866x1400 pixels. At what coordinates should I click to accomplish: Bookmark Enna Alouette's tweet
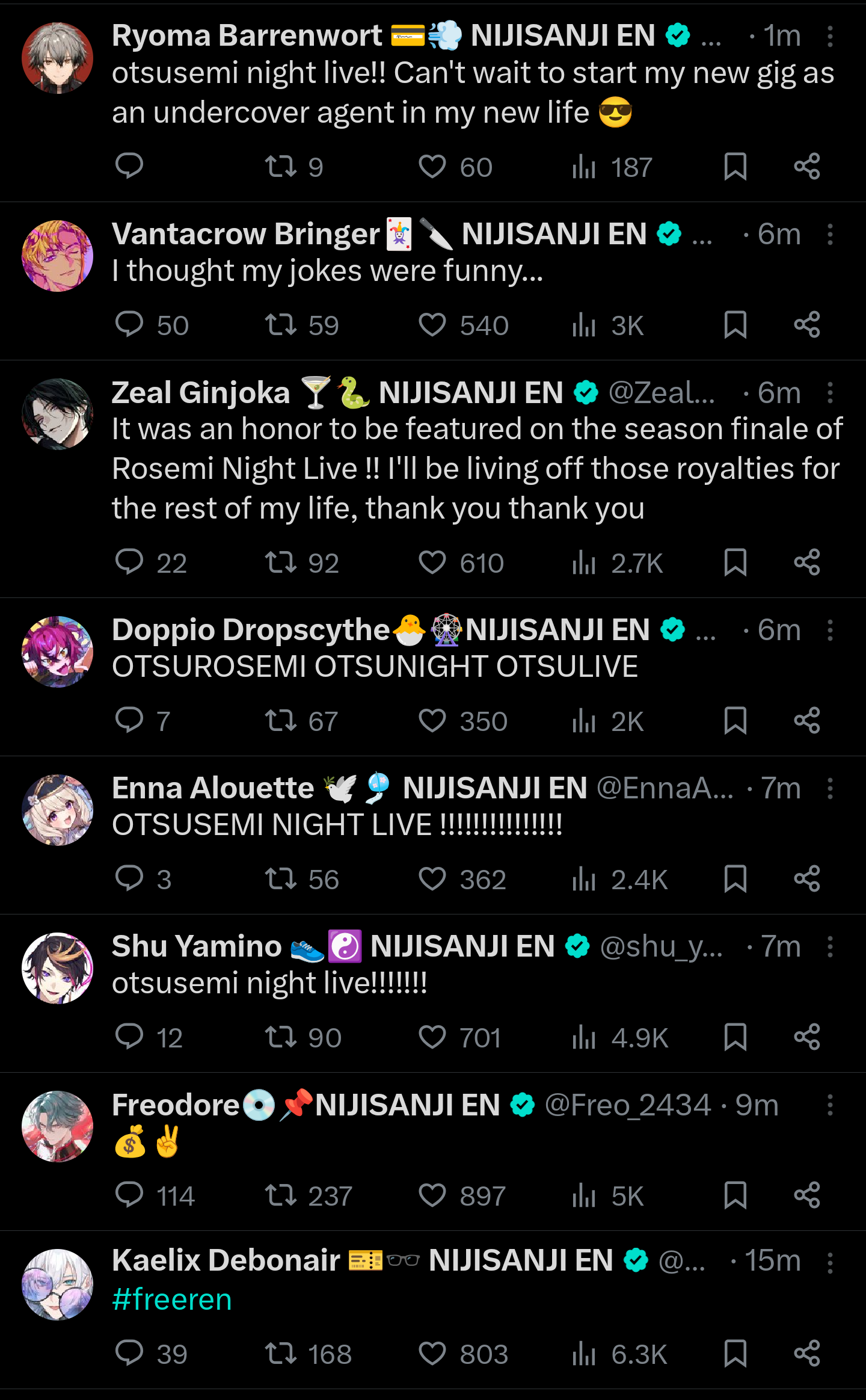click(x=735, y=879)
